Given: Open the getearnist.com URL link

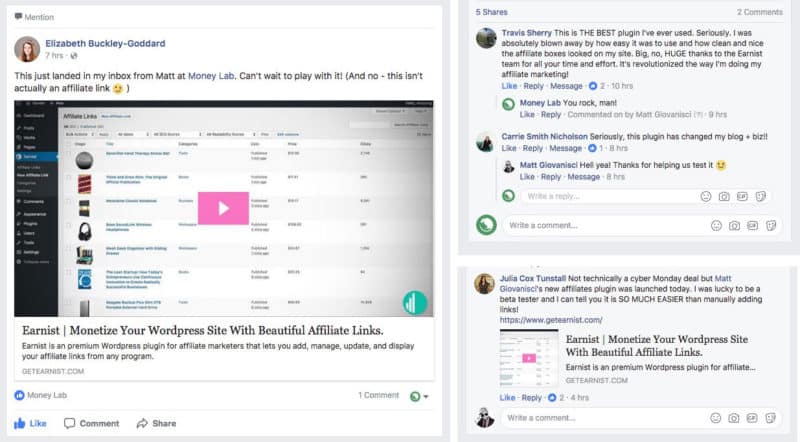Looking at the screenshot, I should pyautogui.click(x=551, y=320).
